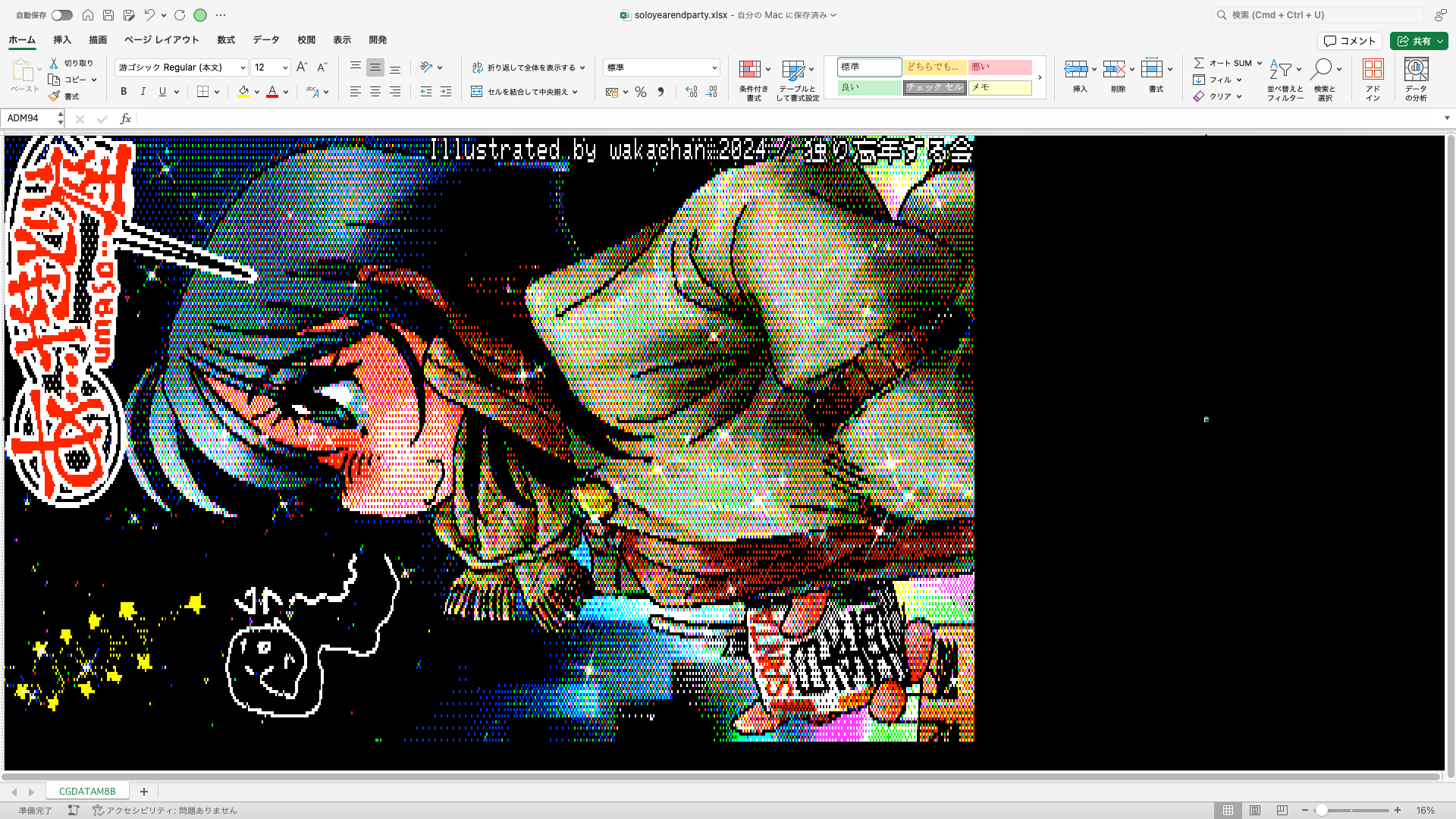Click the Insert cells icon
The height and width of the screenshot is (819, 1456).
1076,69
